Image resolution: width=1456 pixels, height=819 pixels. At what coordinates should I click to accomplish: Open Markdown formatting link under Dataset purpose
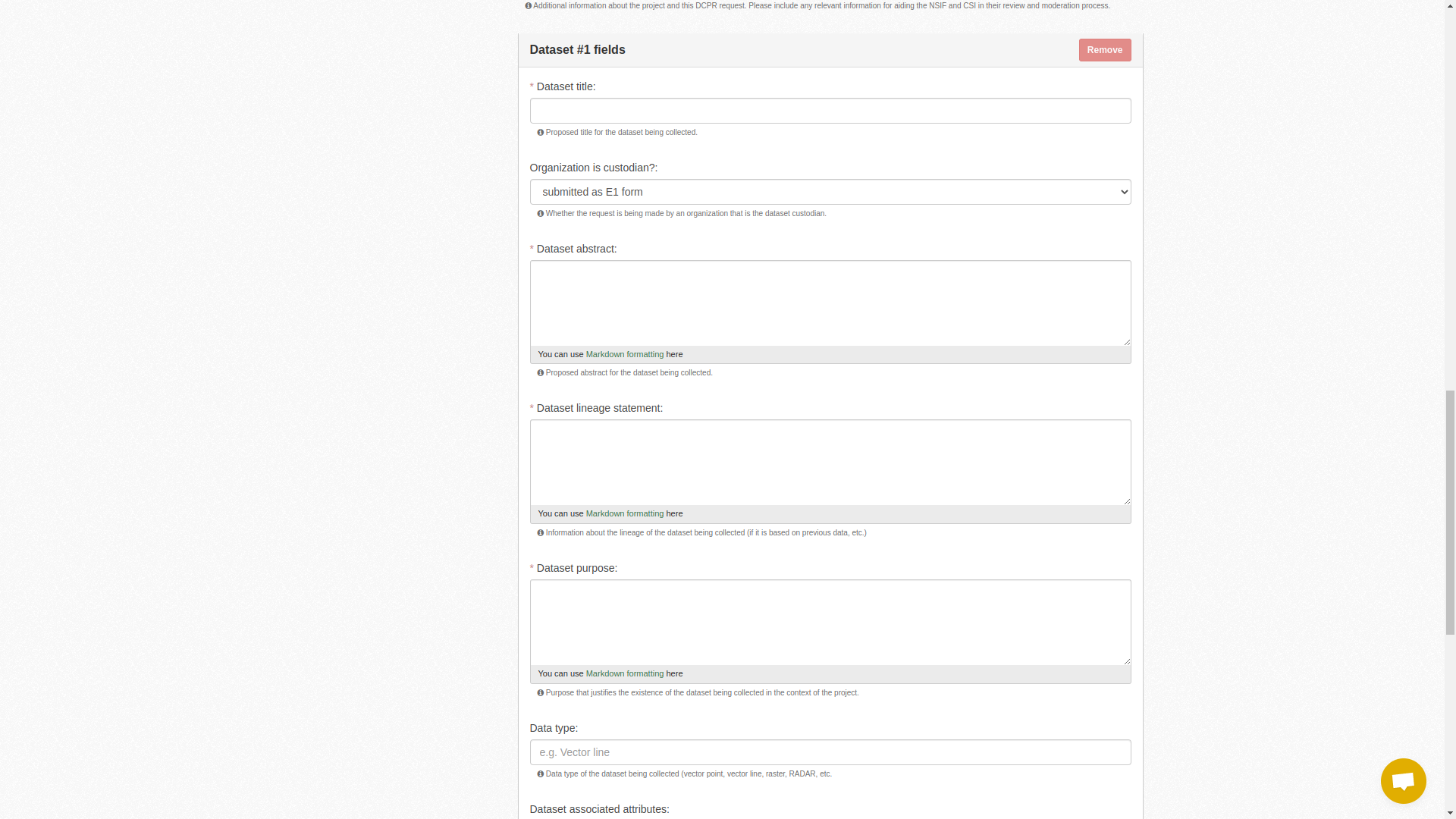pyautogui.click(x=623, y=673)
